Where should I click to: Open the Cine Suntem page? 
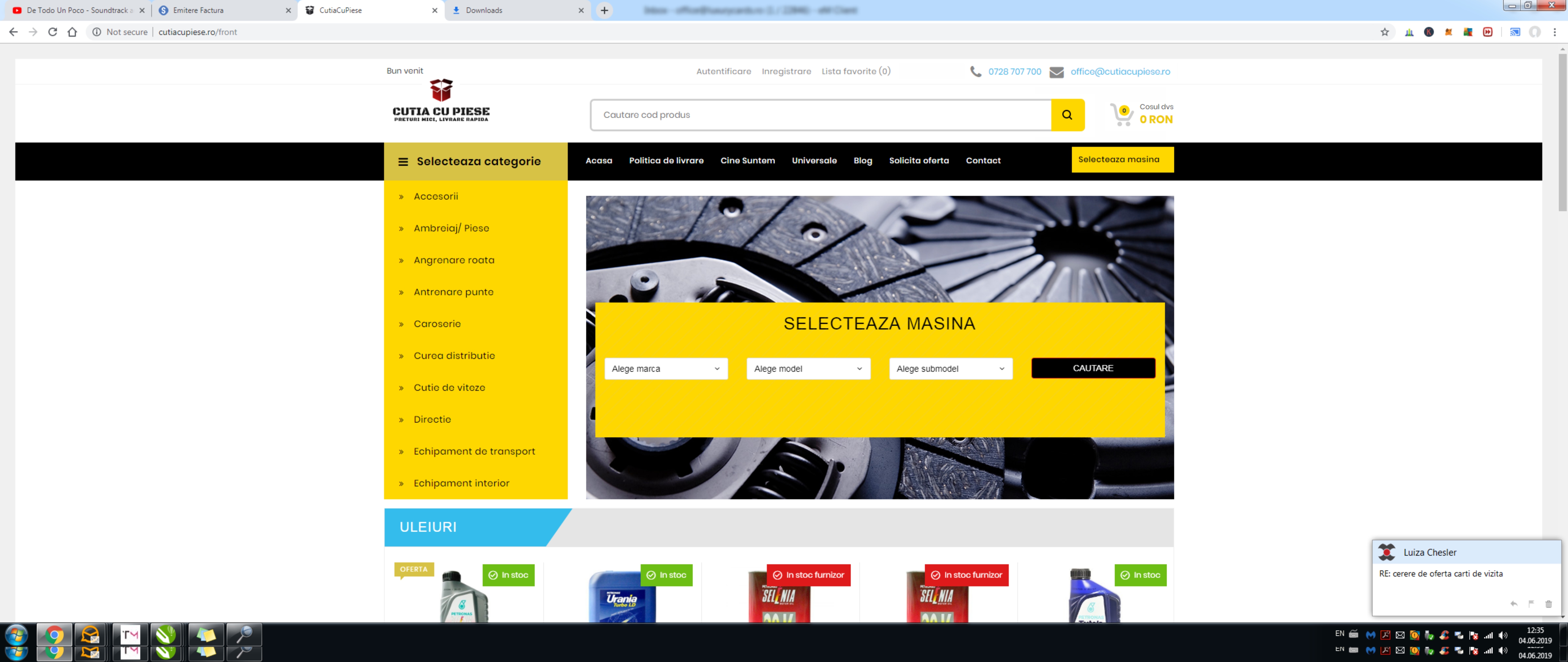pyautogui.click(x=747, y=161)
